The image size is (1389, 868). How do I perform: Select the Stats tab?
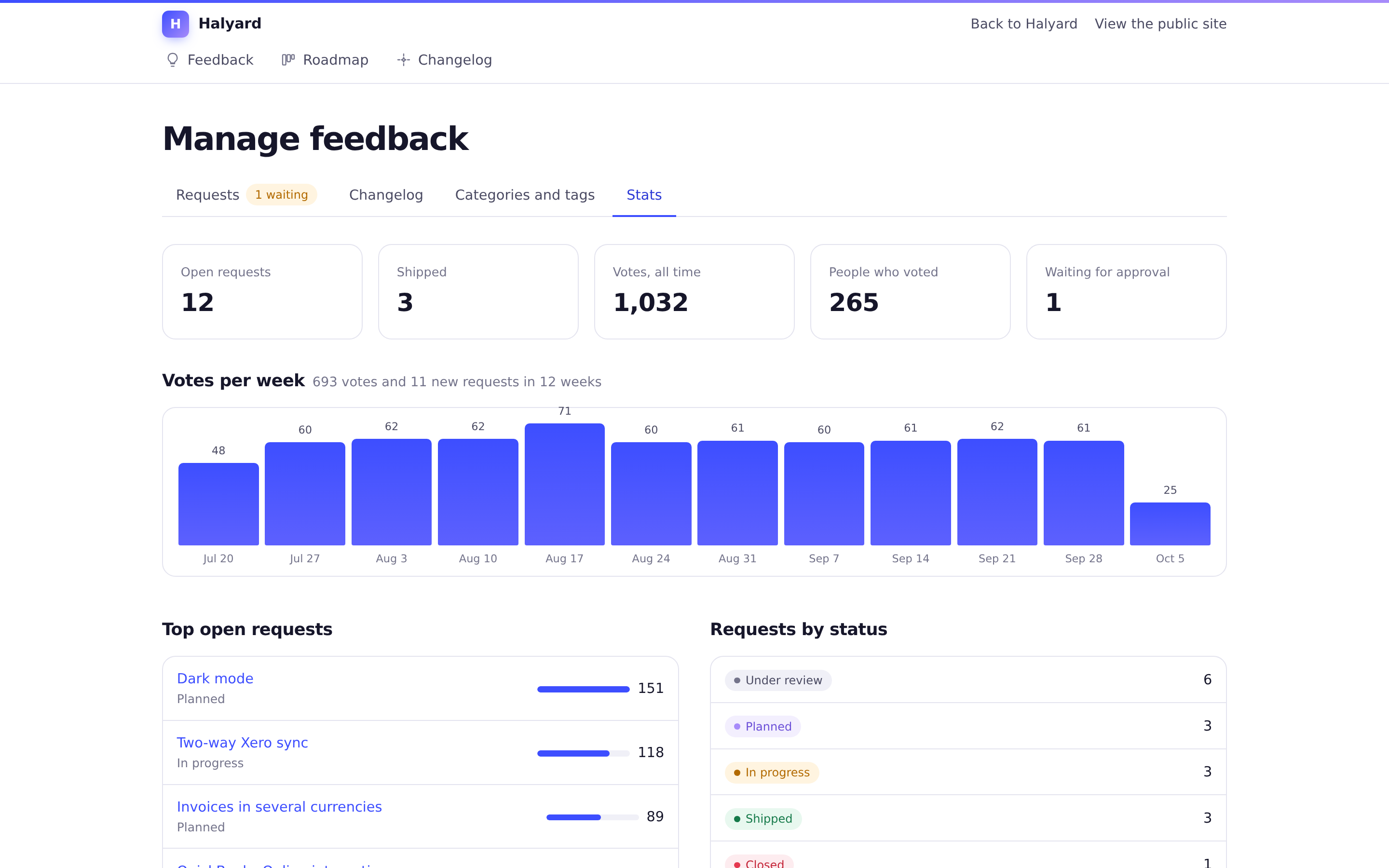pyautogui.click(x=644, y=195)
